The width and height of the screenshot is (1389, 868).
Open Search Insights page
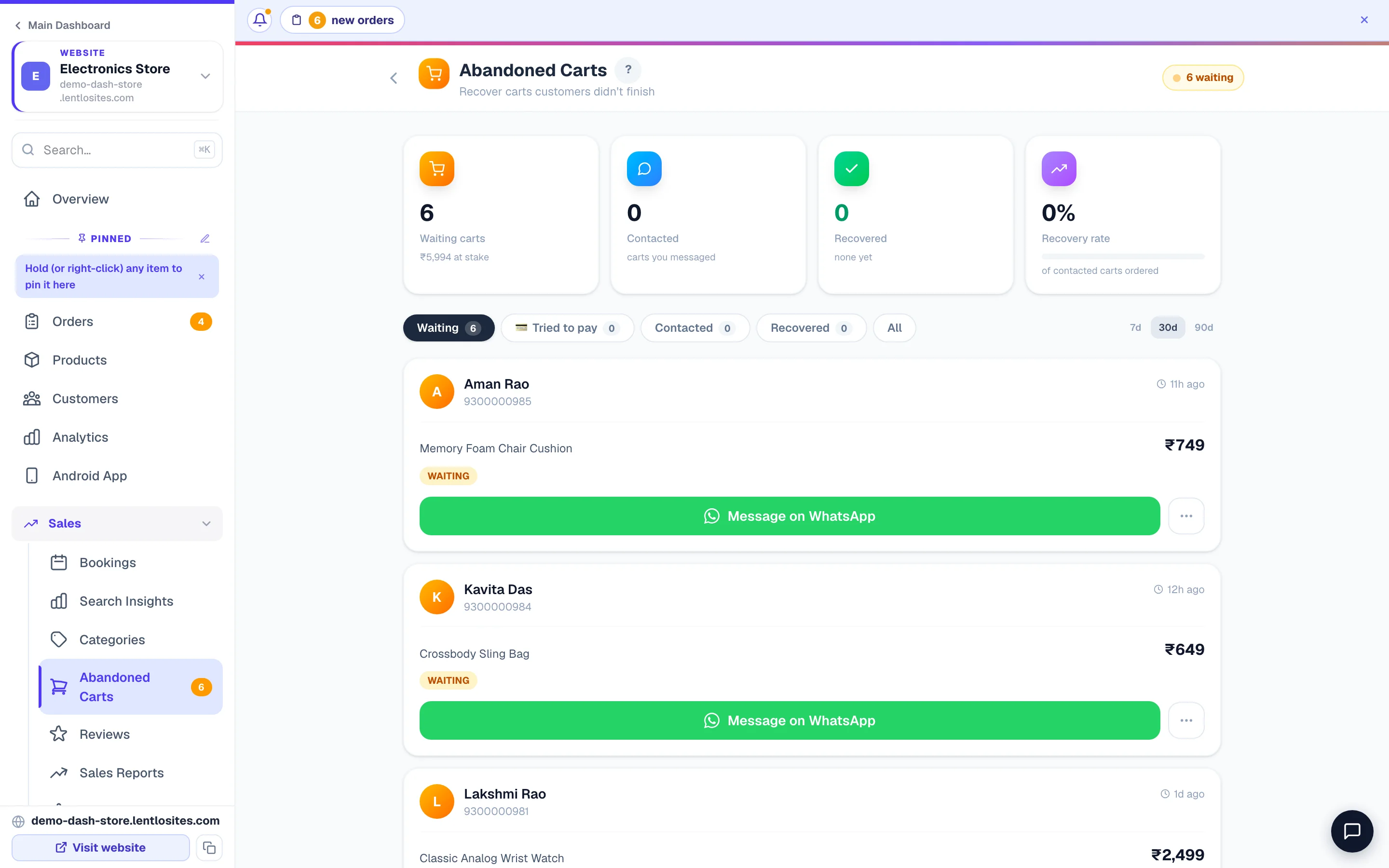131,601
